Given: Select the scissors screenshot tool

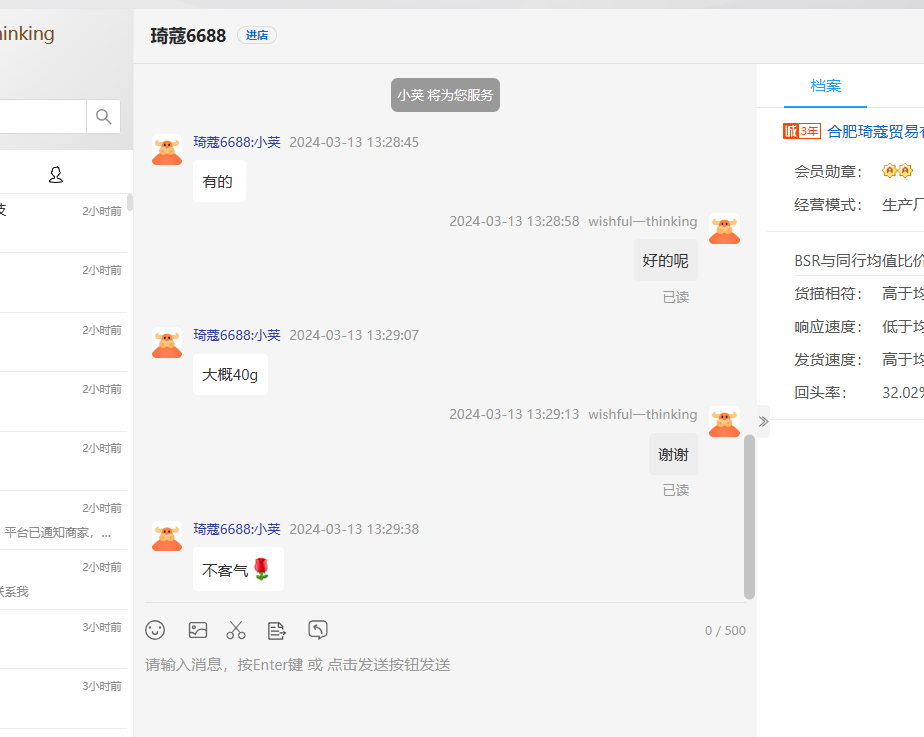Looking at the screenshot, I should point(236,630).
